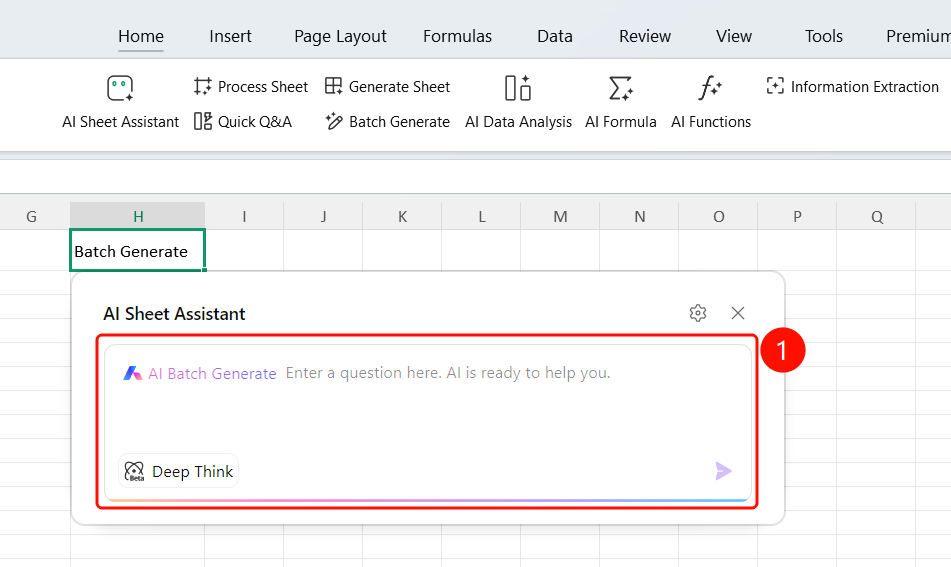The height and width of the screenshot is (567, 951).
Task: Open the Page Layout tab
Action: click(340, 36)
